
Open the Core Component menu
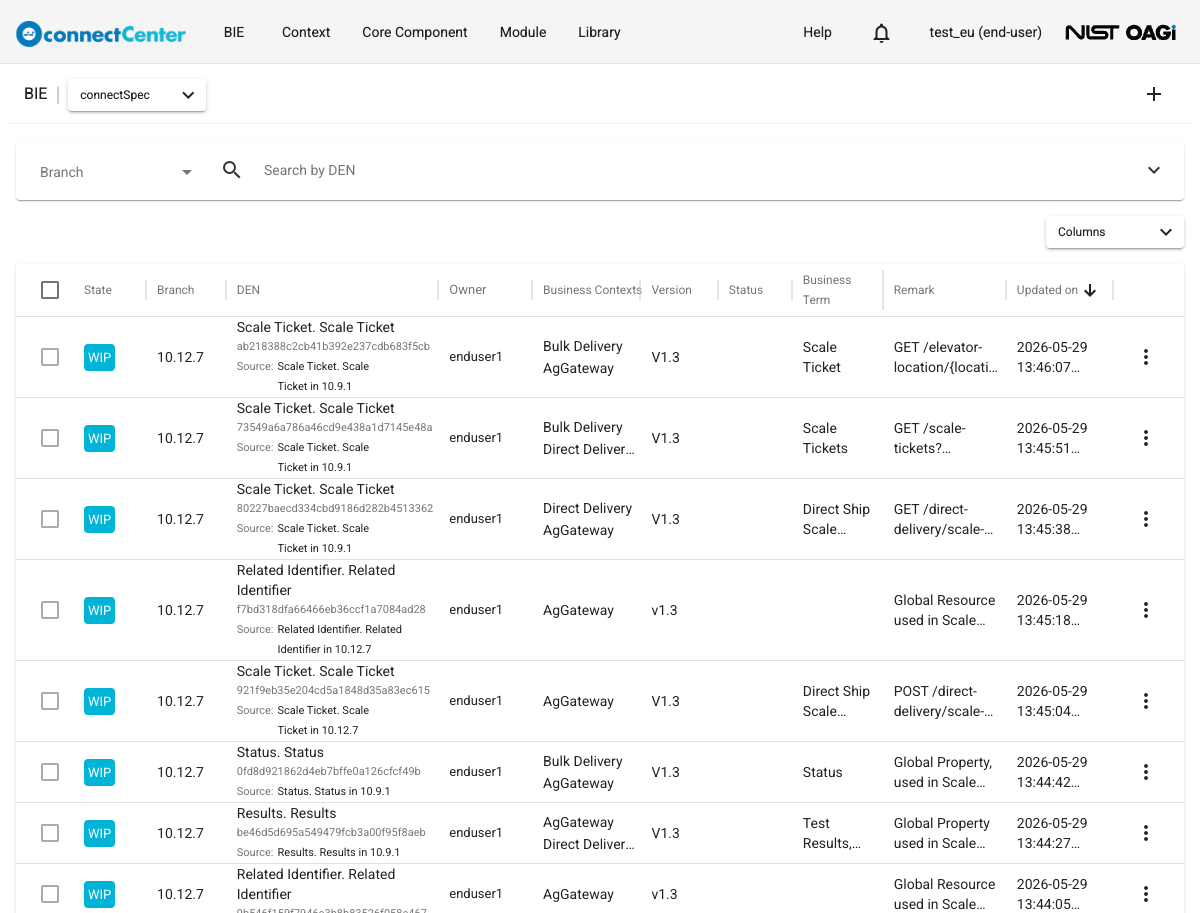tap(415, 32)
